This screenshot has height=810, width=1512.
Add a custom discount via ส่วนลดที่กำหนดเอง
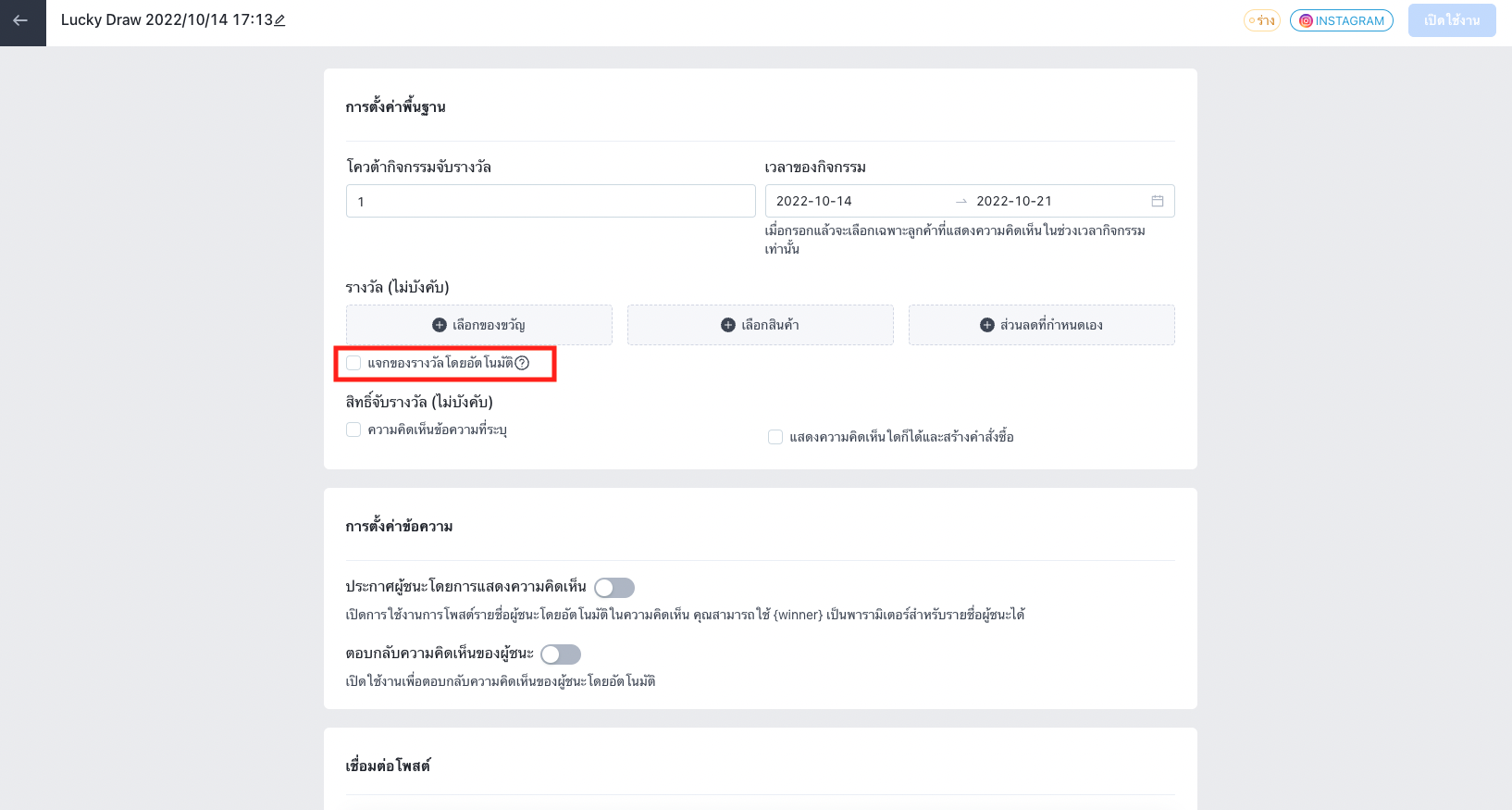(1042, 325)
